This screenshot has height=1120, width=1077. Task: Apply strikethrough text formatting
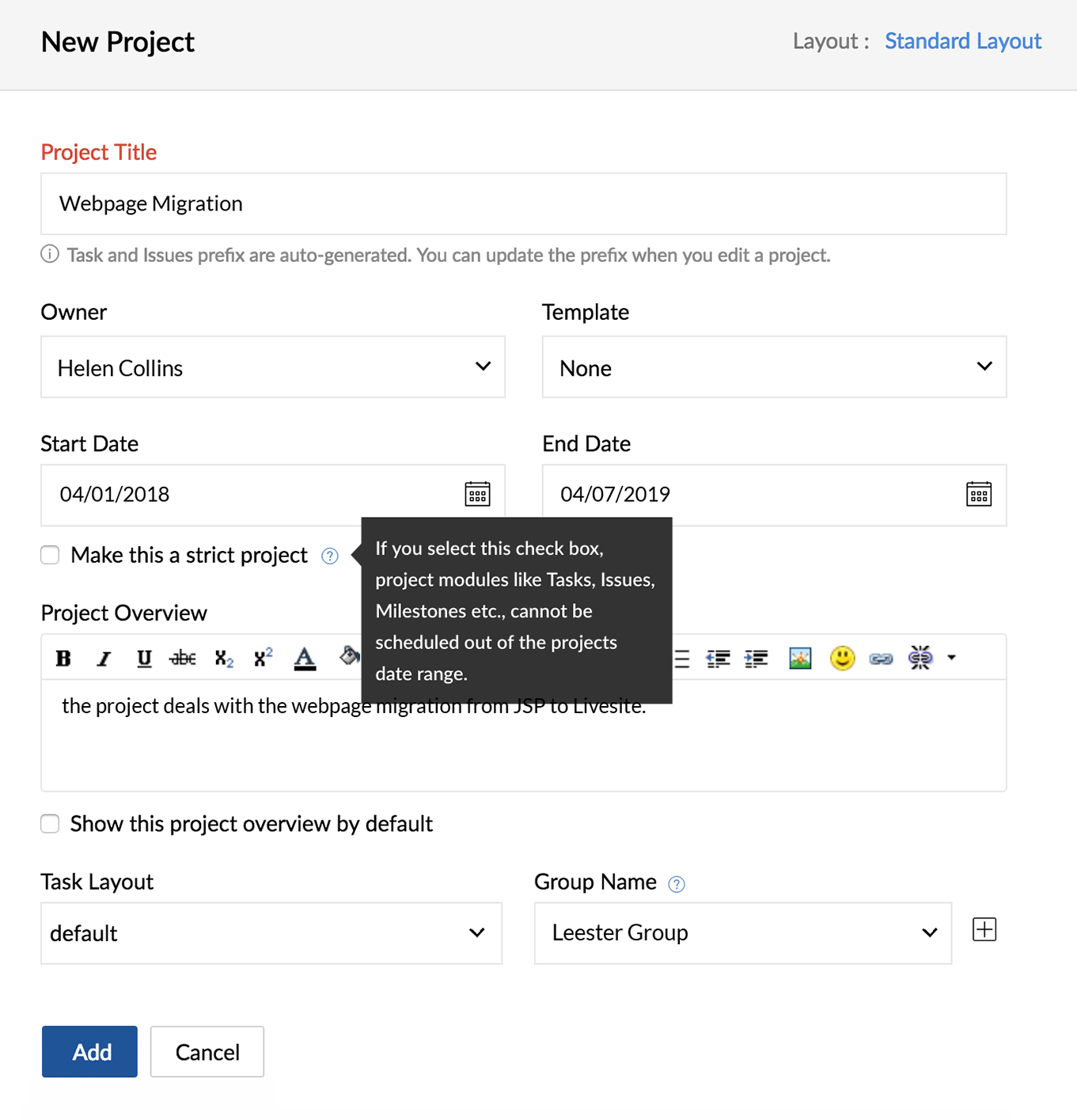(183, 659)
